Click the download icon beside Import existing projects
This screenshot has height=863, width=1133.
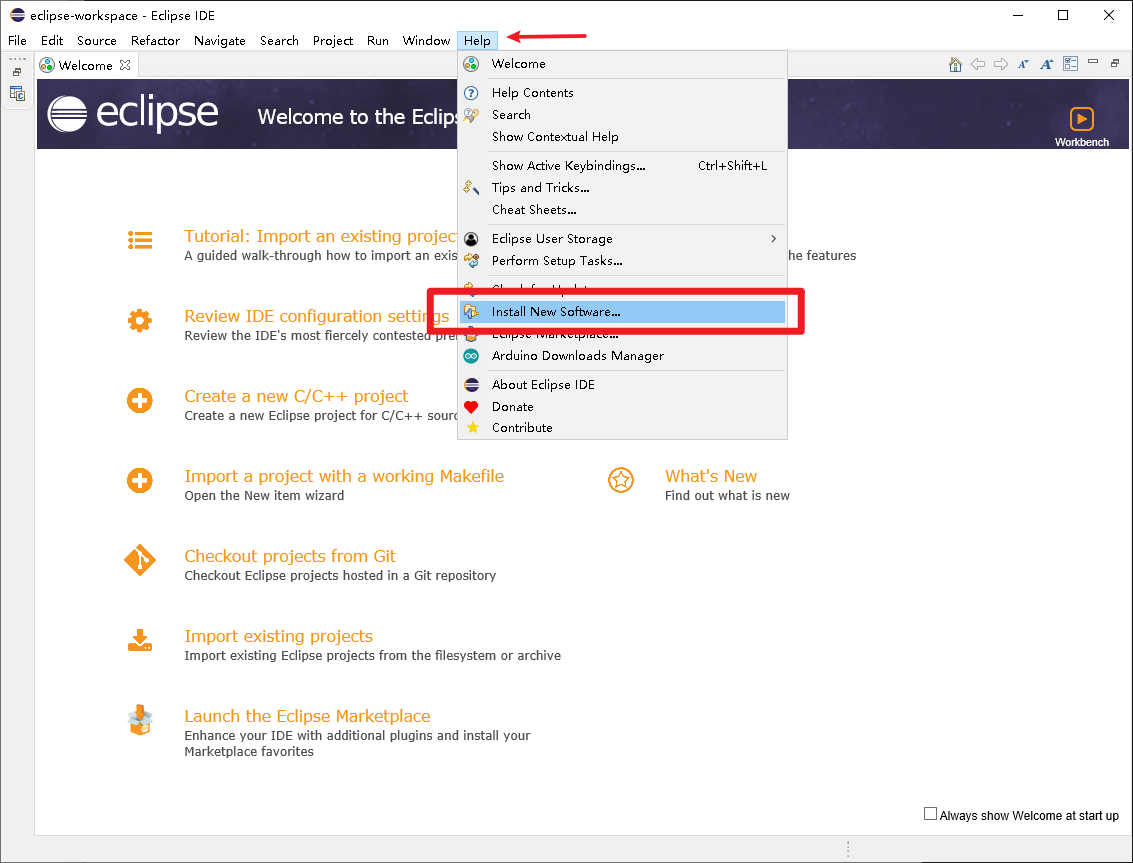(x=140, y=640)
